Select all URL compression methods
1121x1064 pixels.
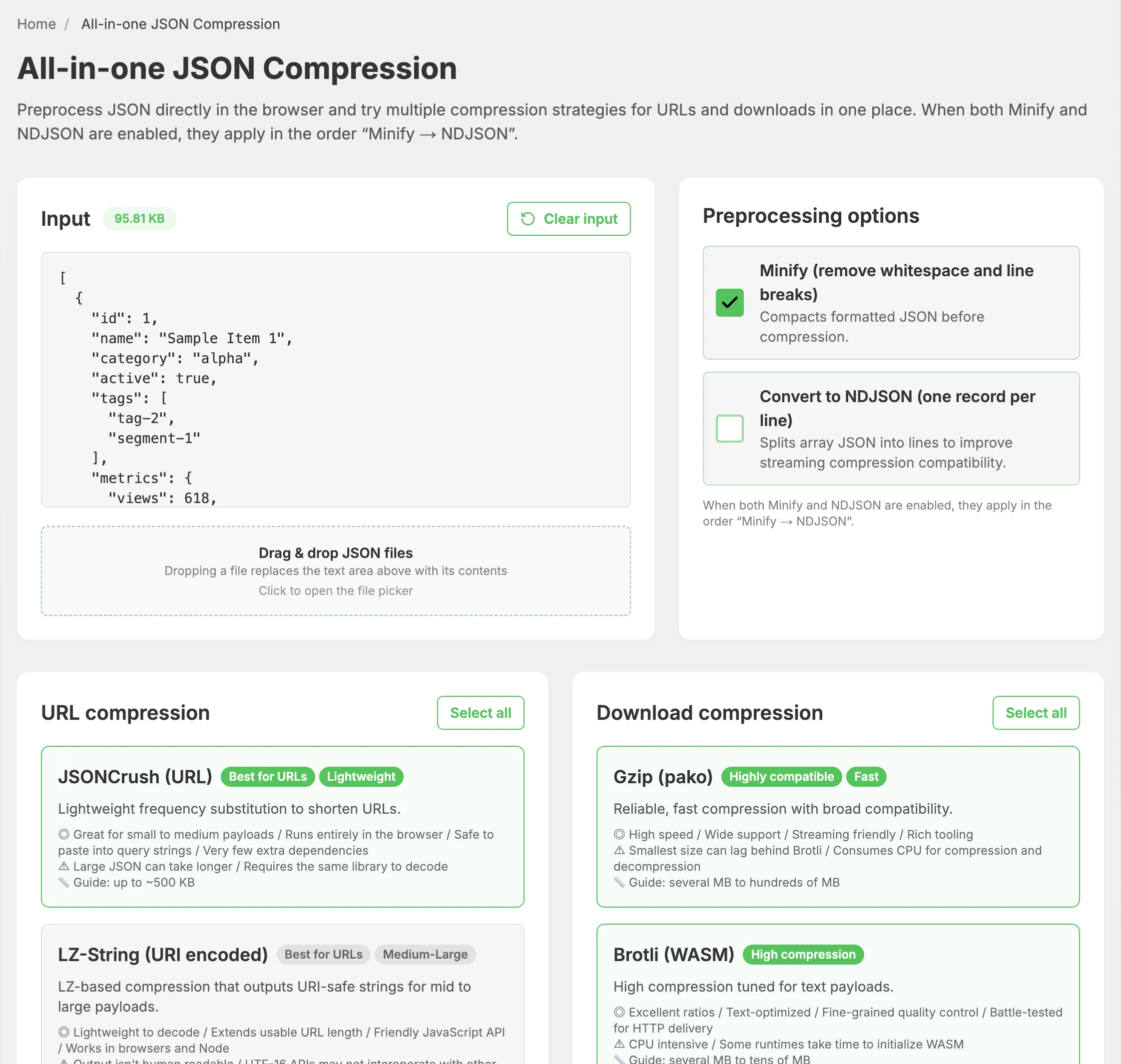click(480, 713)
